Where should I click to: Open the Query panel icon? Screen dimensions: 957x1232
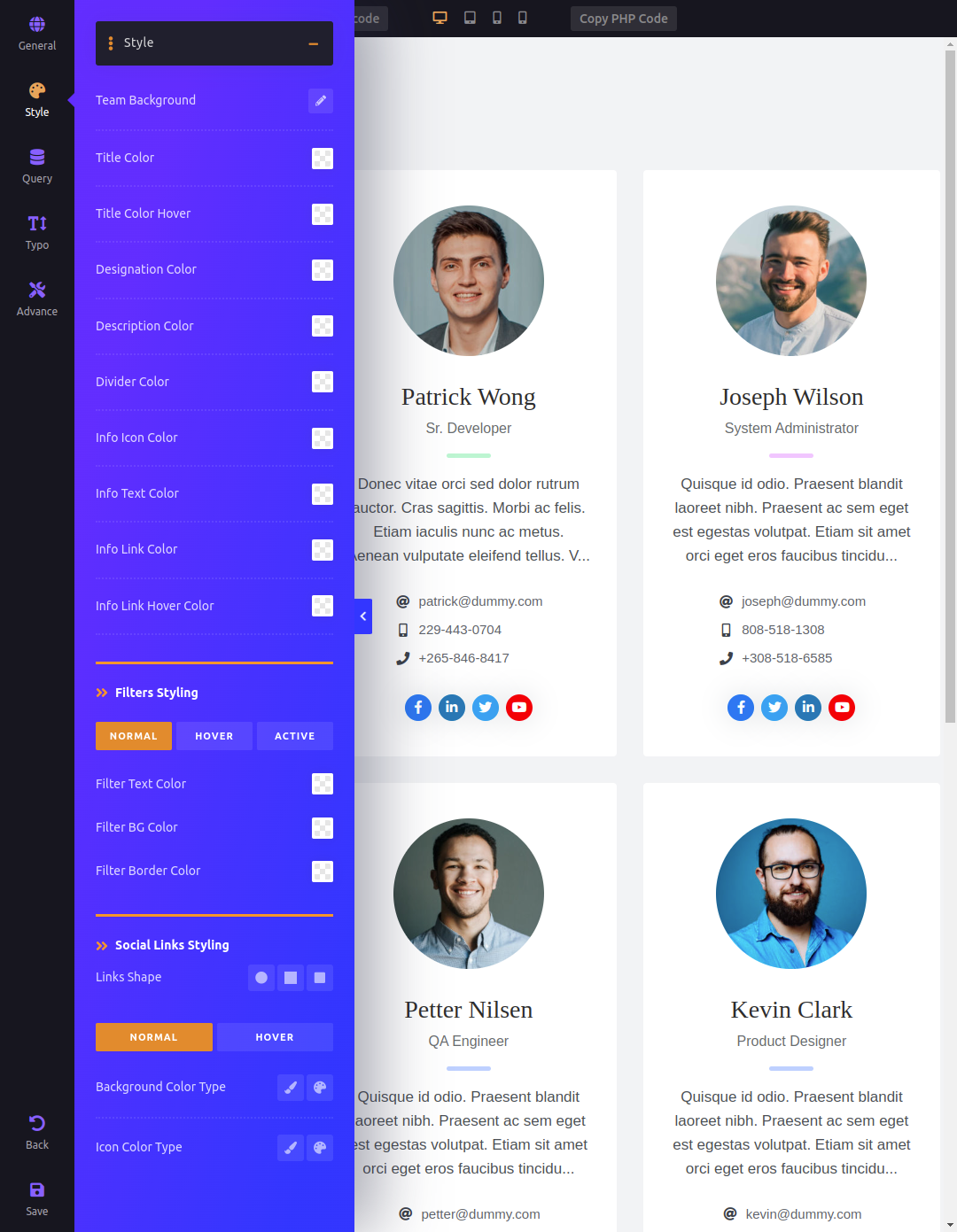click(37, 167)
